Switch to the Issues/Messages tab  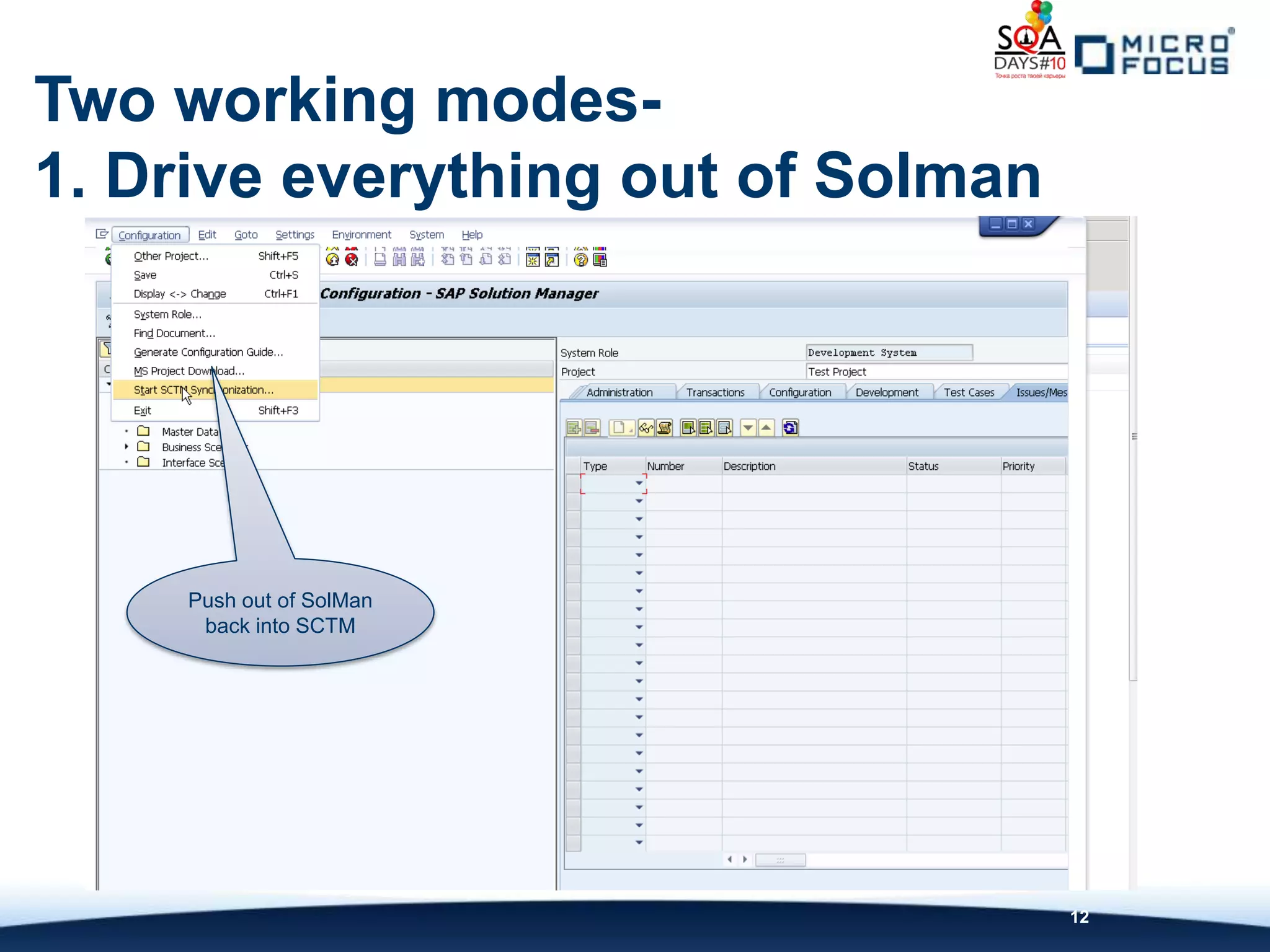pos(1041,392)
